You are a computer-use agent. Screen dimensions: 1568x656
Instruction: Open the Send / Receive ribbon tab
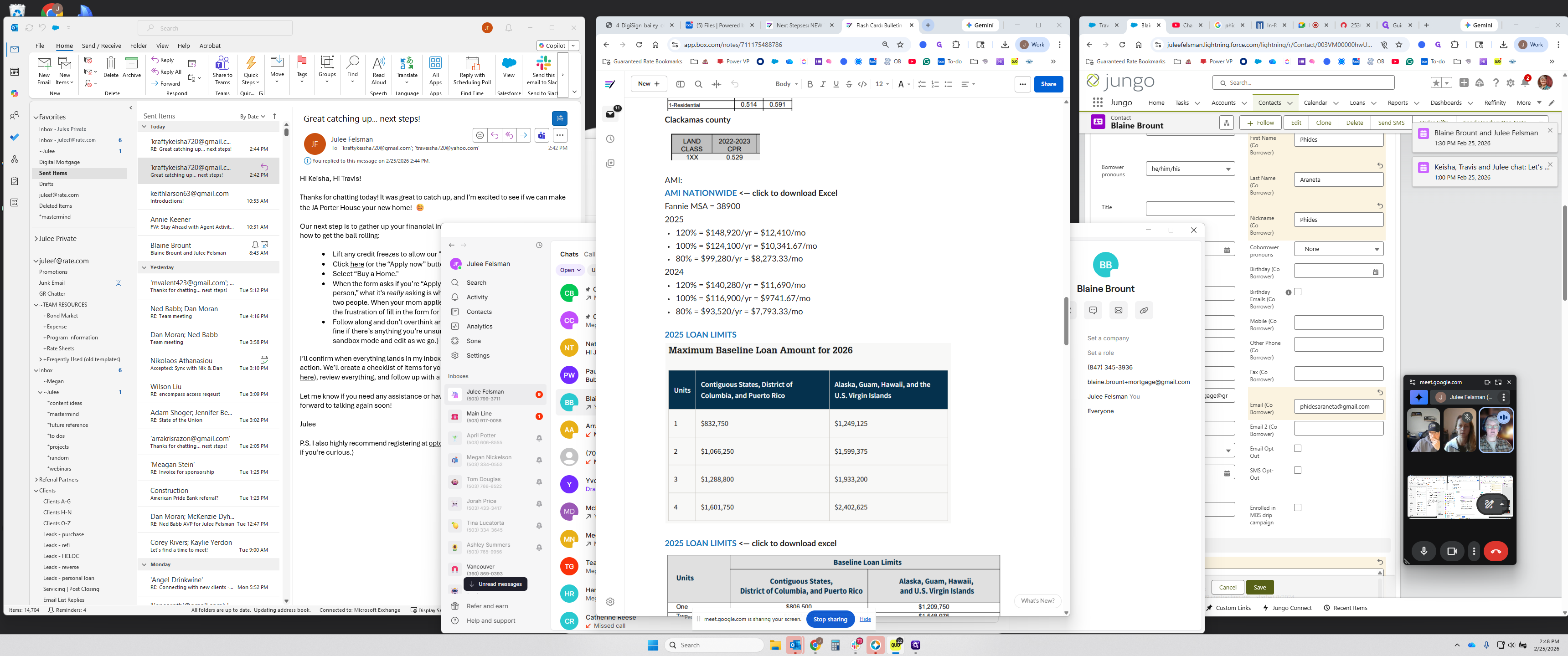(101, 46)
